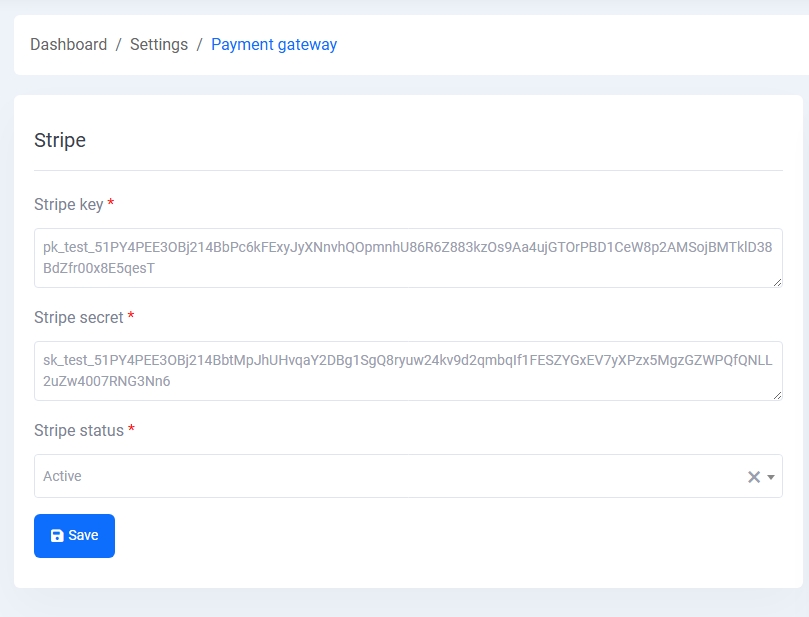The height and width of the screenshot is (617, 809).
Task: Click the save disk icon inside the Save button
Action: [57, 535]
